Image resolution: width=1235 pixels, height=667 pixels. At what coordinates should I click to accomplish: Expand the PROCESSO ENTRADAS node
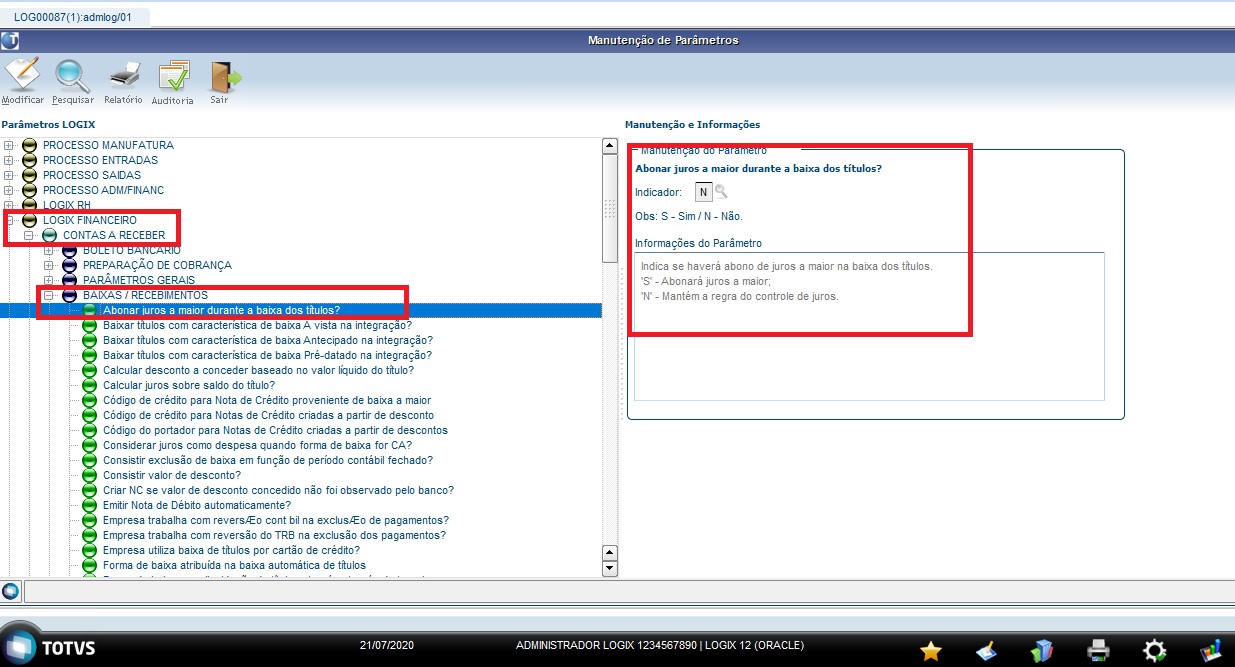[9, 161]
